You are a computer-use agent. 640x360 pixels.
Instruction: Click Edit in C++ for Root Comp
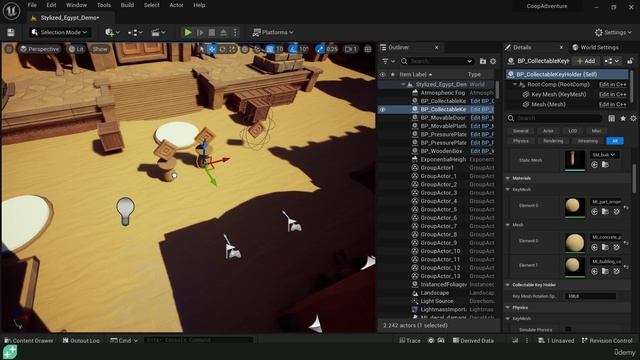[x=613, y=84]
